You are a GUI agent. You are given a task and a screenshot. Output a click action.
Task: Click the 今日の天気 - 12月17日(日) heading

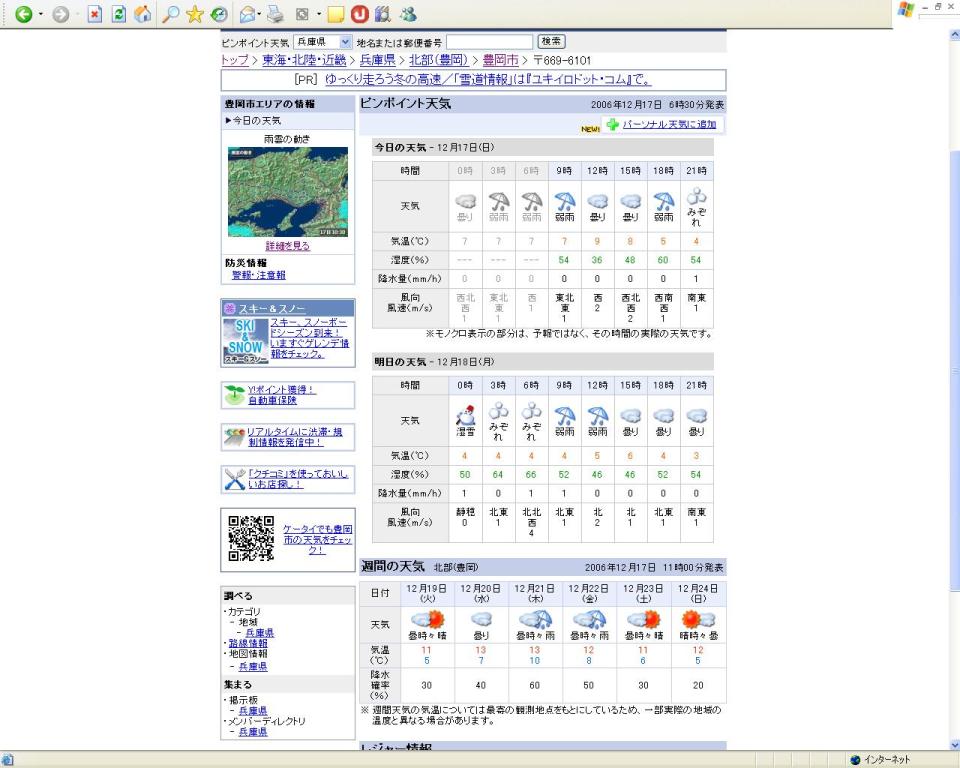[x=434, y=148]
